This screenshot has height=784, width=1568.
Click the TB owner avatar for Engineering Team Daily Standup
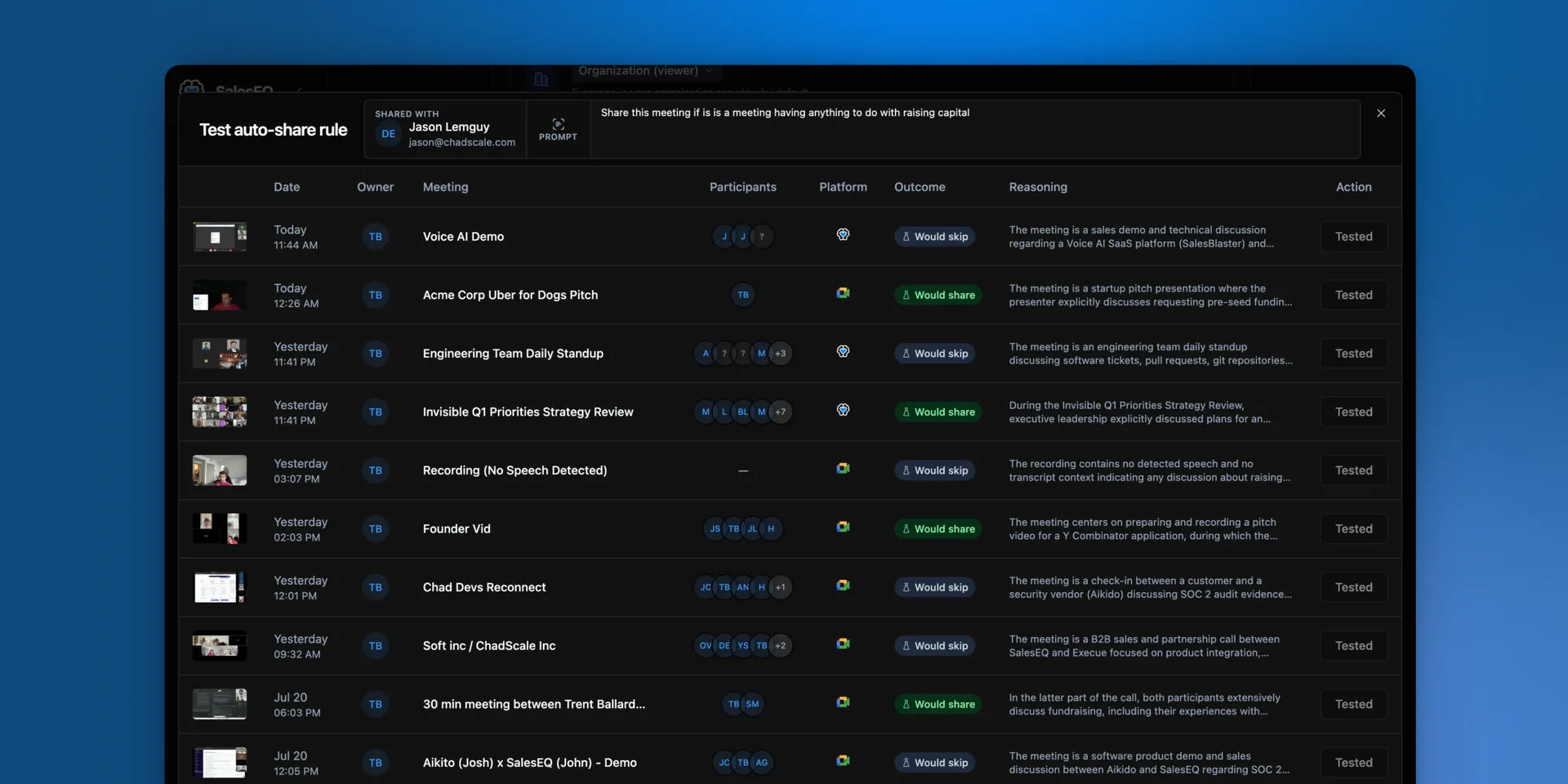pyautogui.click(x=376, y=354)
